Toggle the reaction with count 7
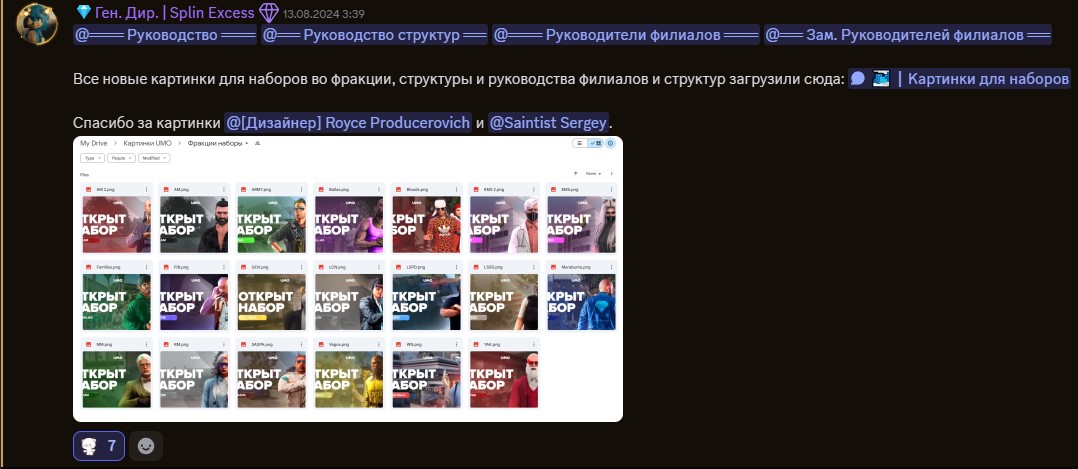 (99, 446)
